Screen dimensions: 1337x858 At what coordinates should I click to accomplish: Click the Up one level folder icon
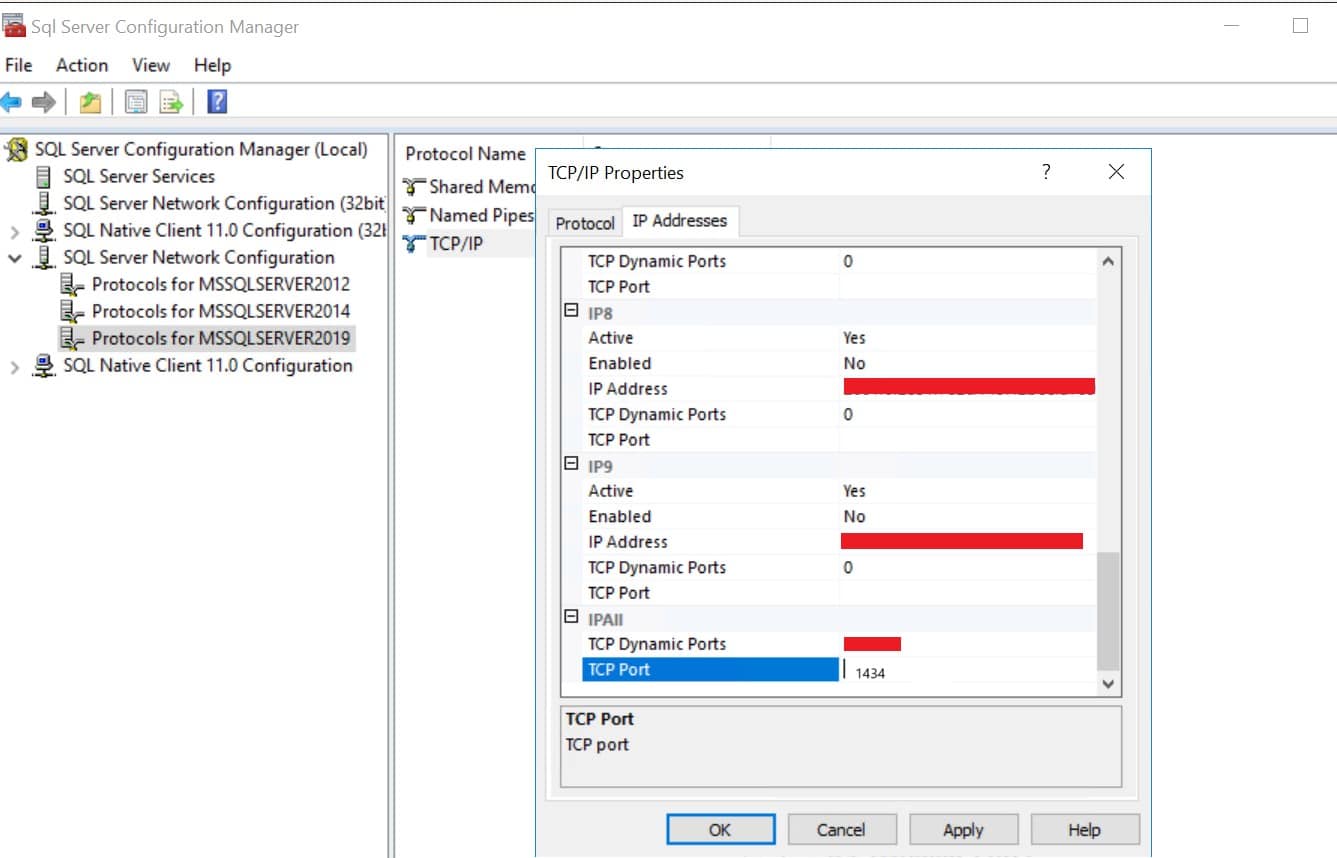coord(91,102)
